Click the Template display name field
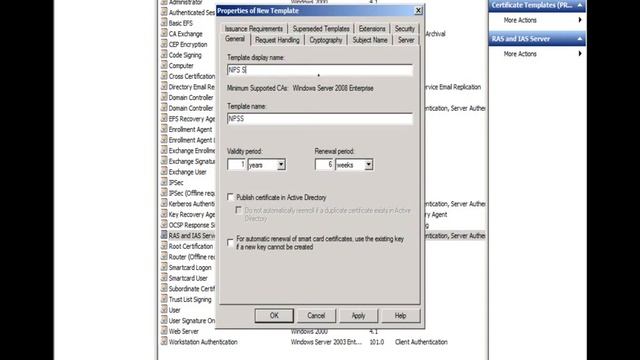This screenshot has width=640, height=360. click(x=320, y=70)
